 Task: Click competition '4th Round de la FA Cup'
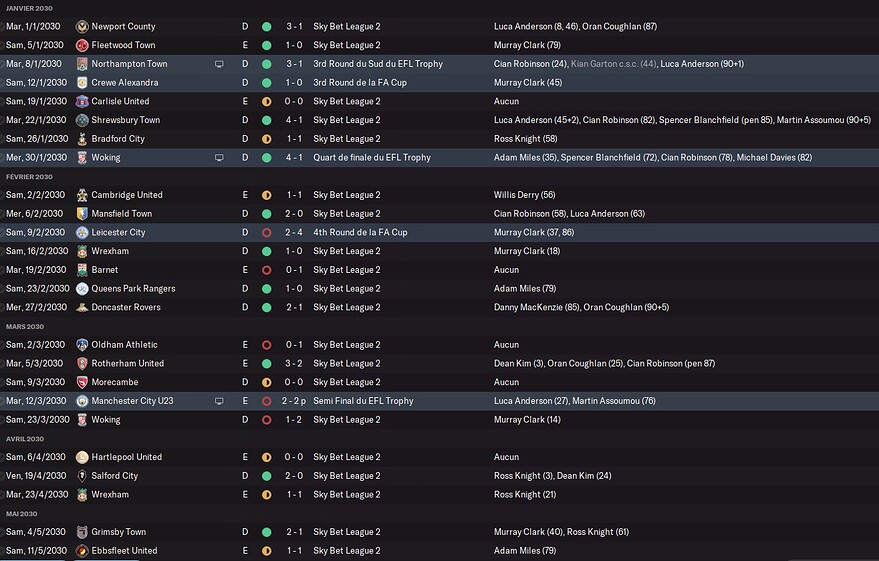pyautogui.click(x=360, y=232)
